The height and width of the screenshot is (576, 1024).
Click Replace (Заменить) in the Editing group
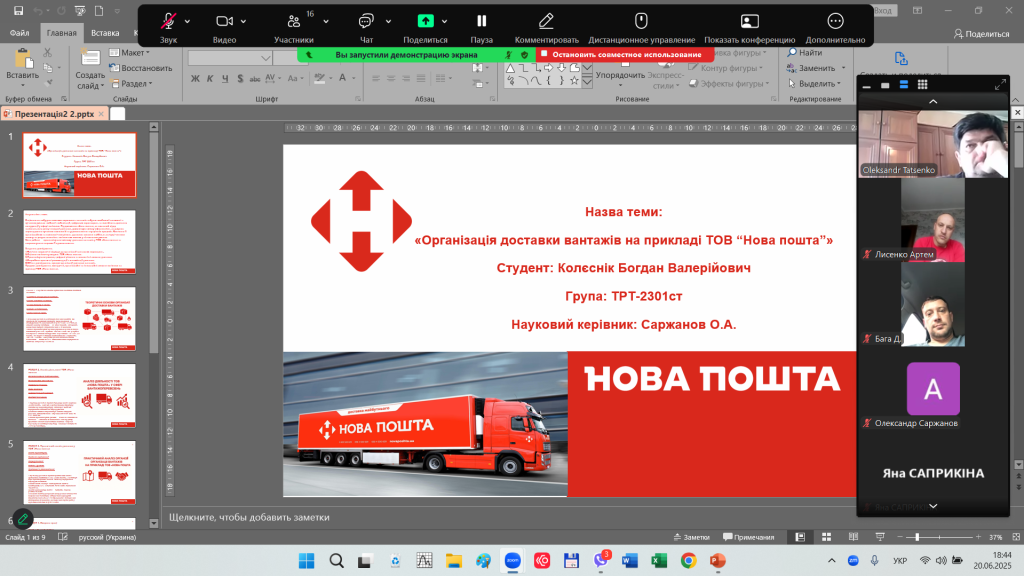[816, 68]
